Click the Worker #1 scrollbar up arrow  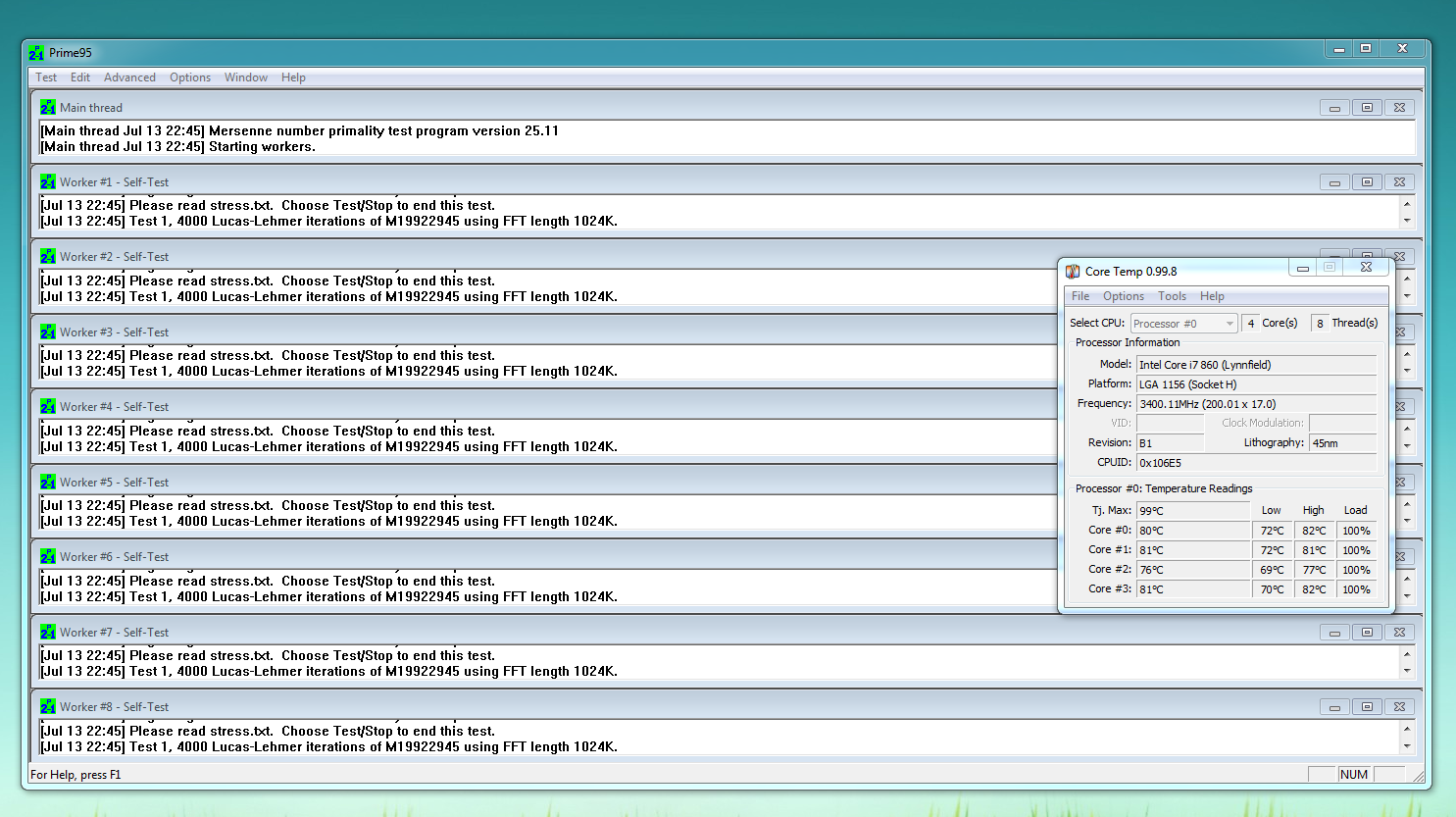coord(1407,205)
